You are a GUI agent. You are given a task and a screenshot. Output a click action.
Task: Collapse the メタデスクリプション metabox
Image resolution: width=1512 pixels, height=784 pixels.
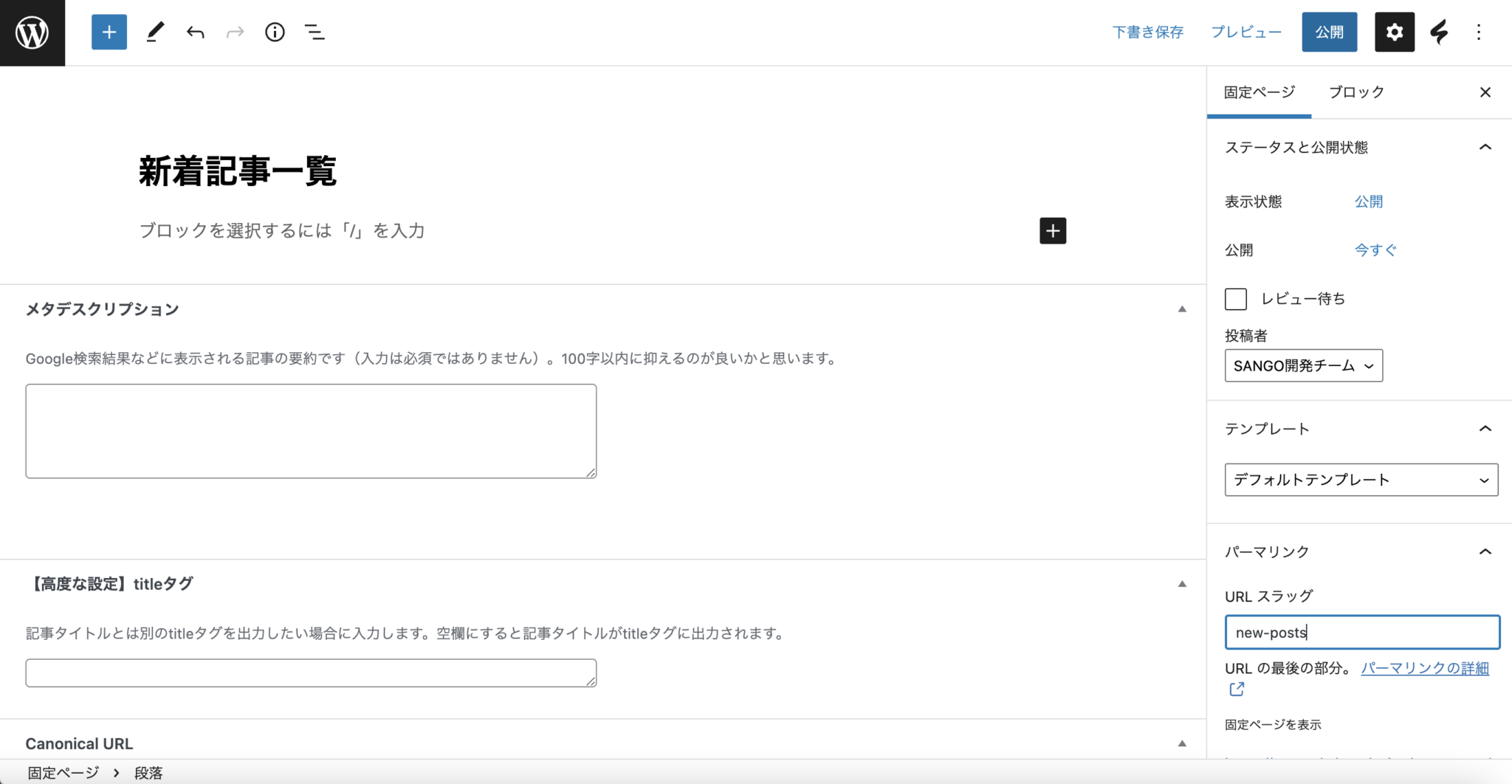click(x=1182, y=309)
